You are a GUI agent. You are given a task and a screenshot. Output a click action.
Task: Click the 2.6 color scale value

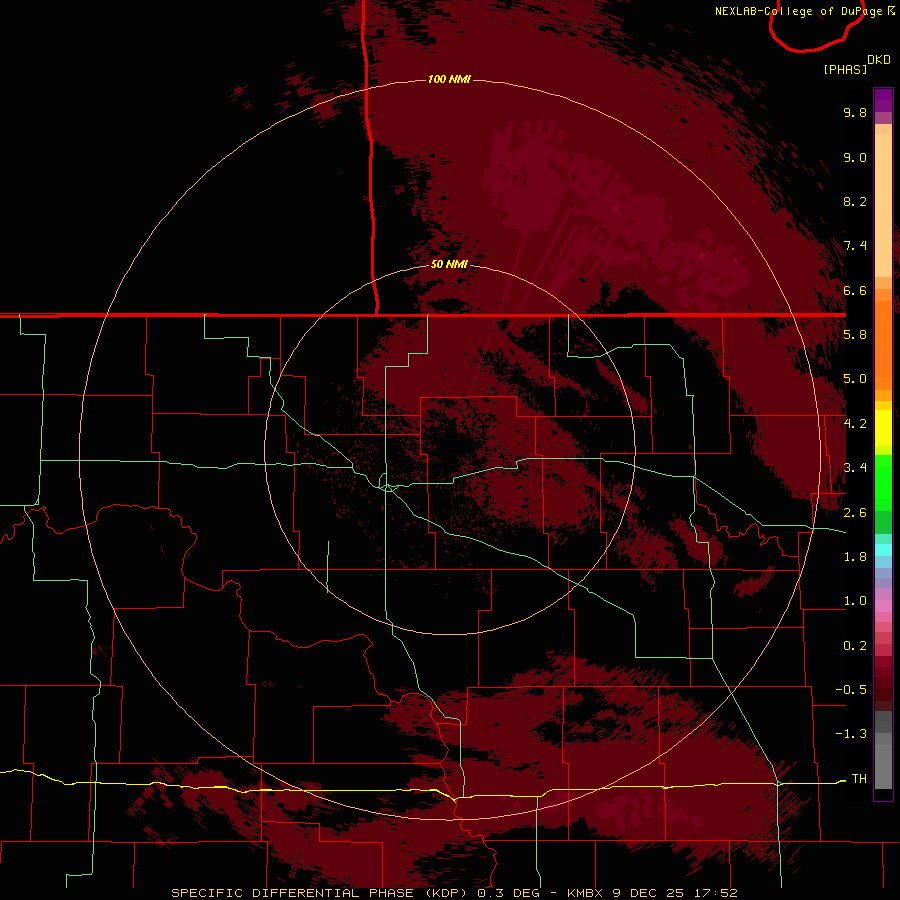point(855,513)
